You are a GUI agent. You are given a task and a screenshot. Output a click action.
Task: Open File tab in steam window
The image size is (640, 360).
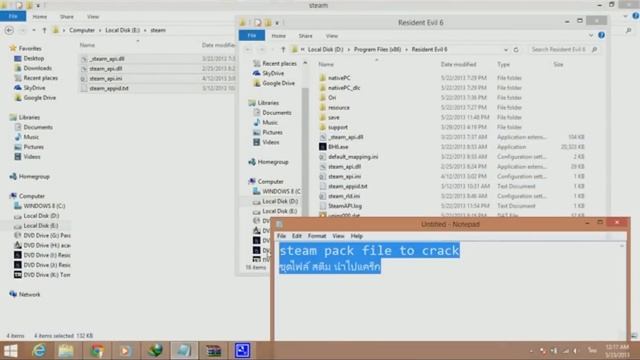tap(13, 16)
